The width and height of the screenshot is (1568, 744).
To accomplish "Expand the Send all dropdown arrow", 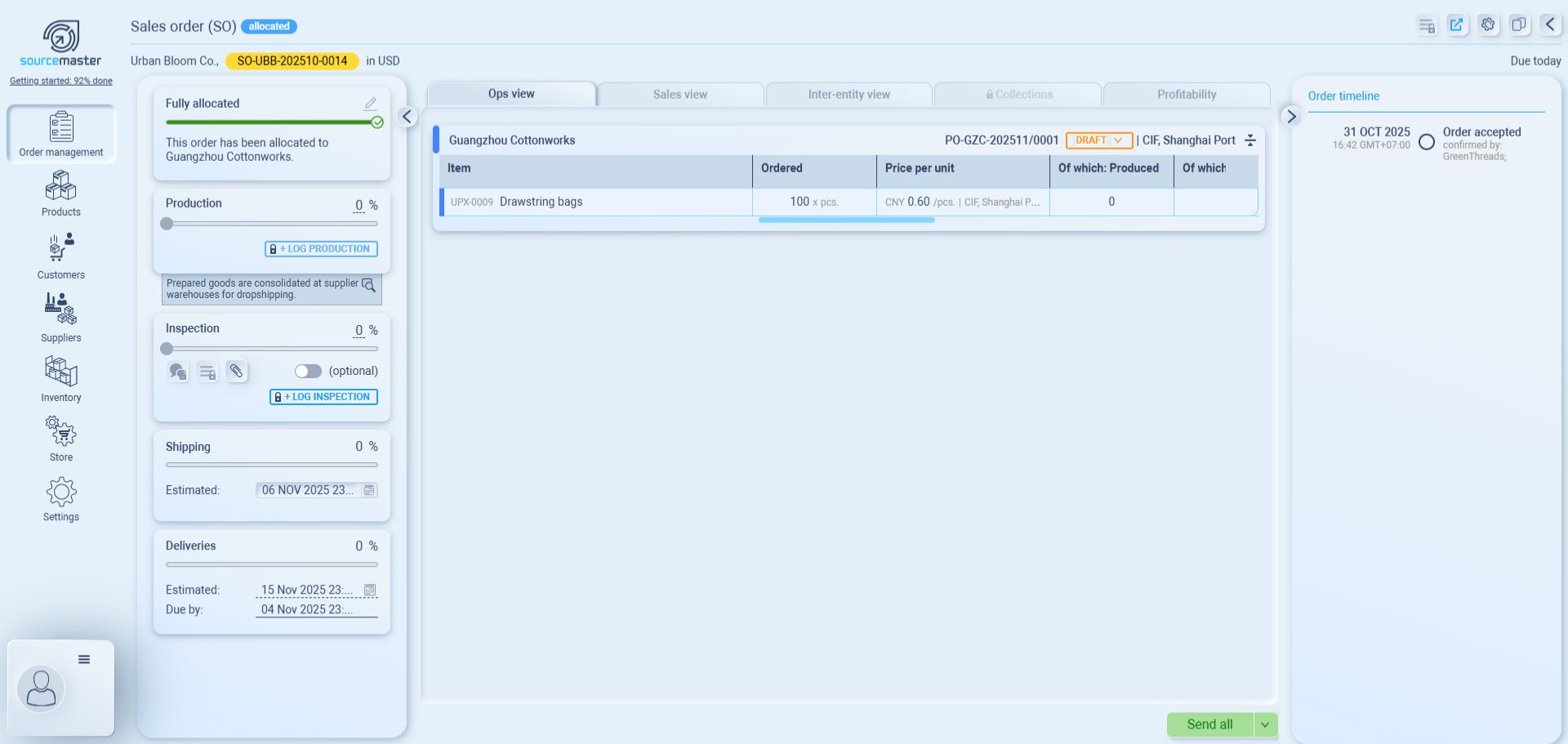I will coord(1265,724).
